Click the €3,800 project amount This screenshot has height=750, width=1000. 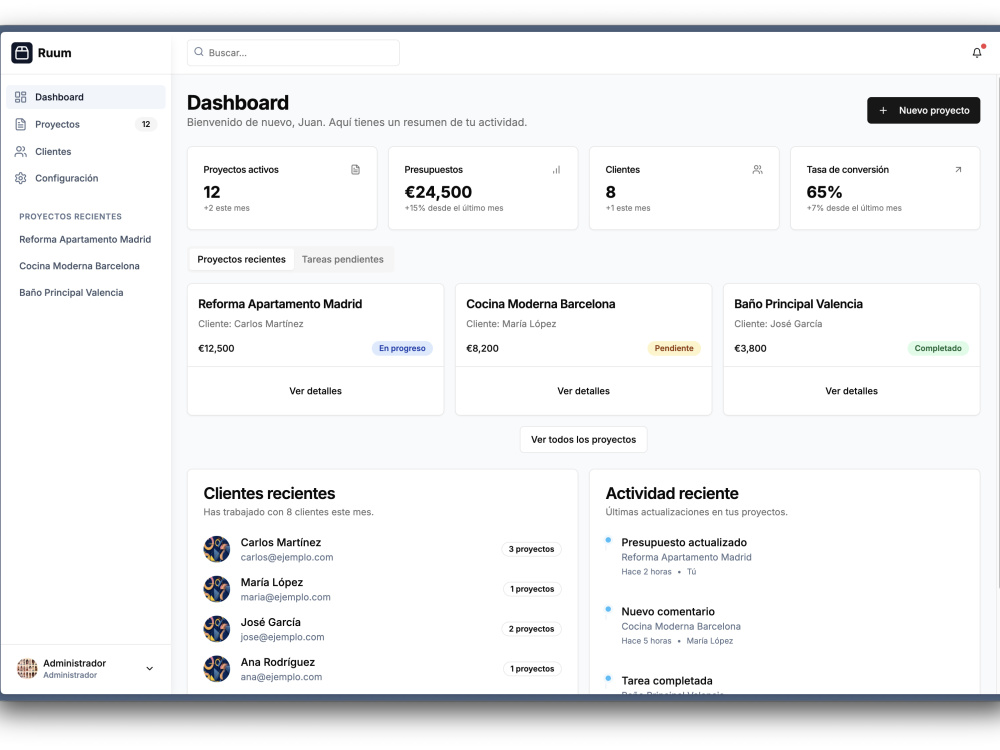750,348
